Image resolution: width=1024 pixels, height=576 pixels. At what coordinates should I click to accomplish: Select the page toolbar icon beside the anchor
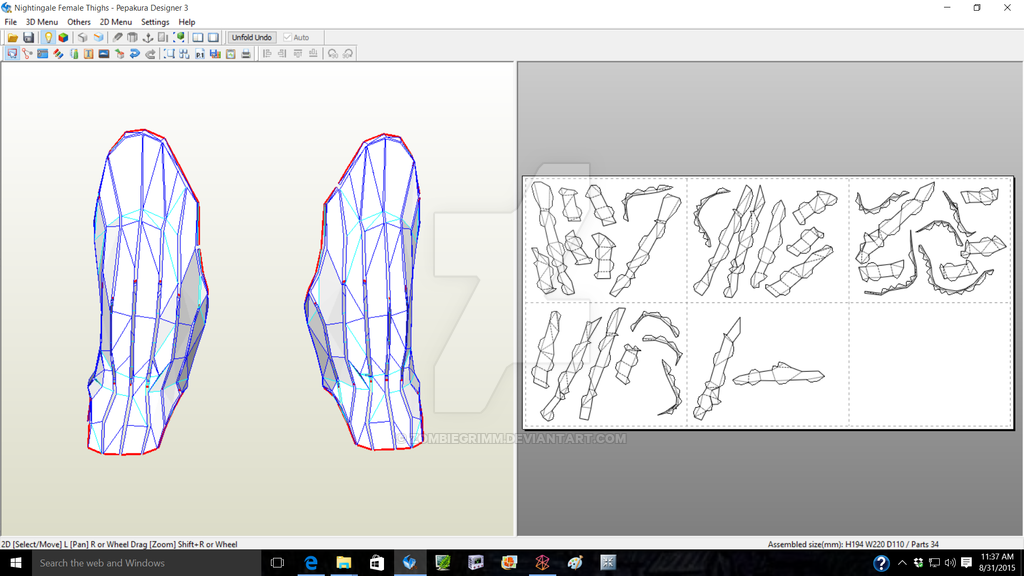pos(163,38)
